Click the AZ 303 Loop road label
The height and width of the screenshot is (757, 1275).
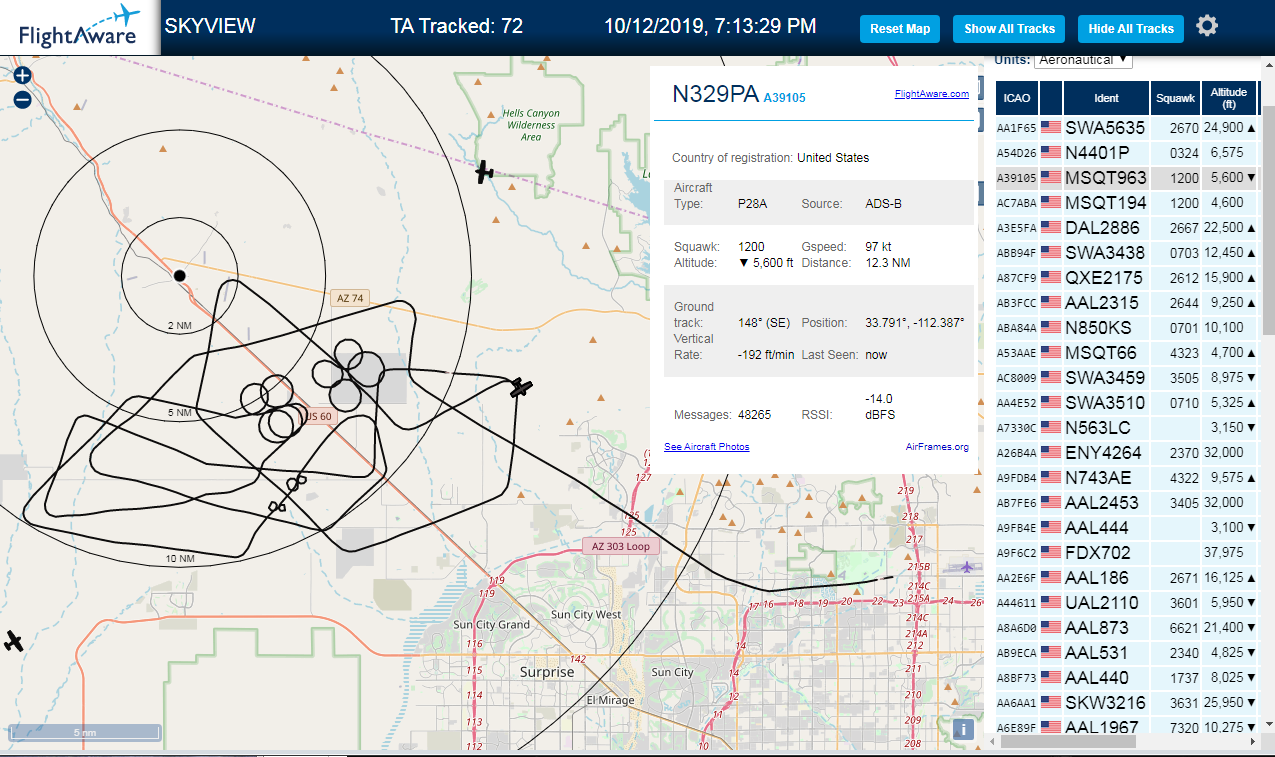click(x=621, y=547)
